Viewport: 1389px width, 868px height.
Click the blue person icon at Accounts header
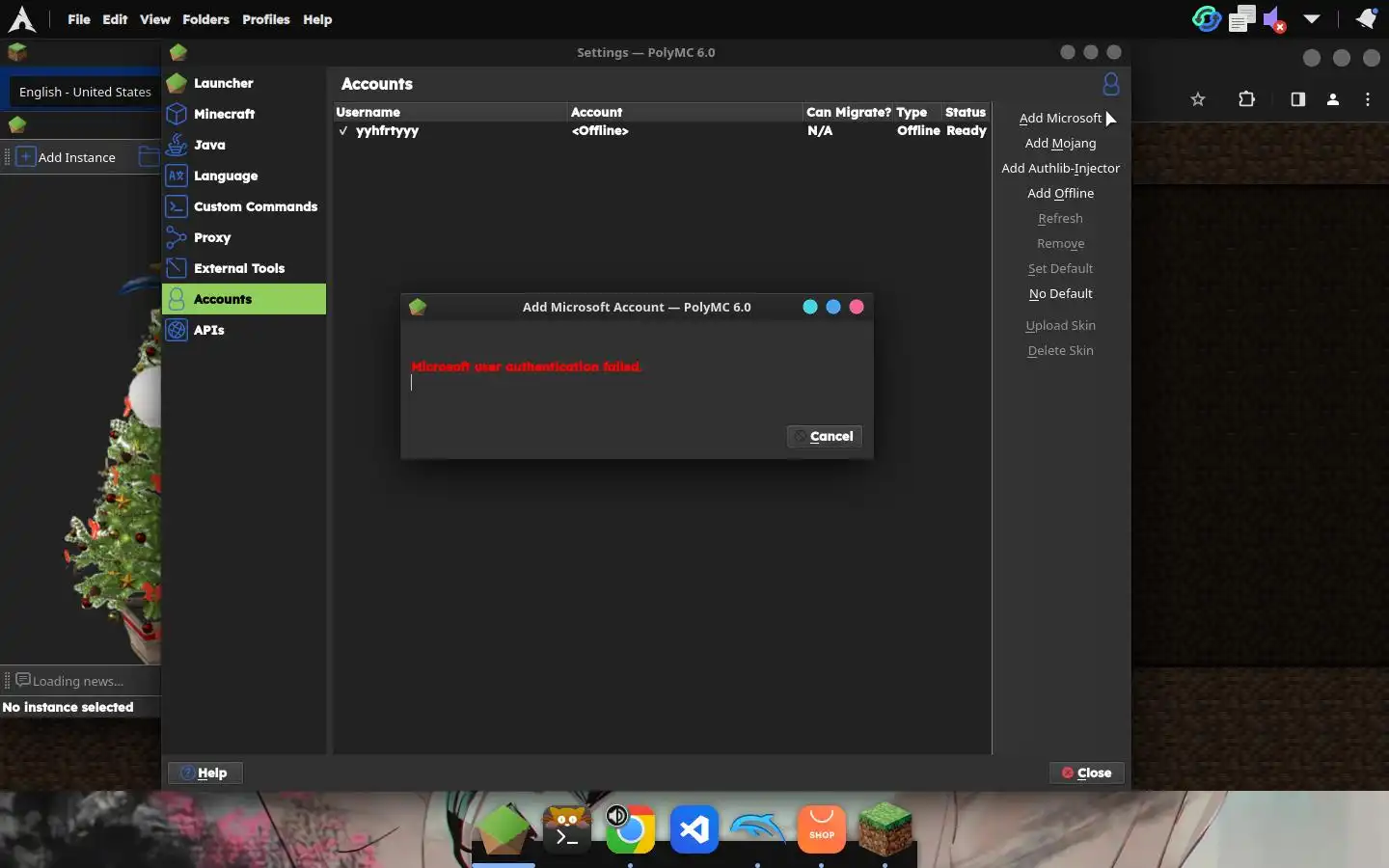click(x=1111, y=85)
